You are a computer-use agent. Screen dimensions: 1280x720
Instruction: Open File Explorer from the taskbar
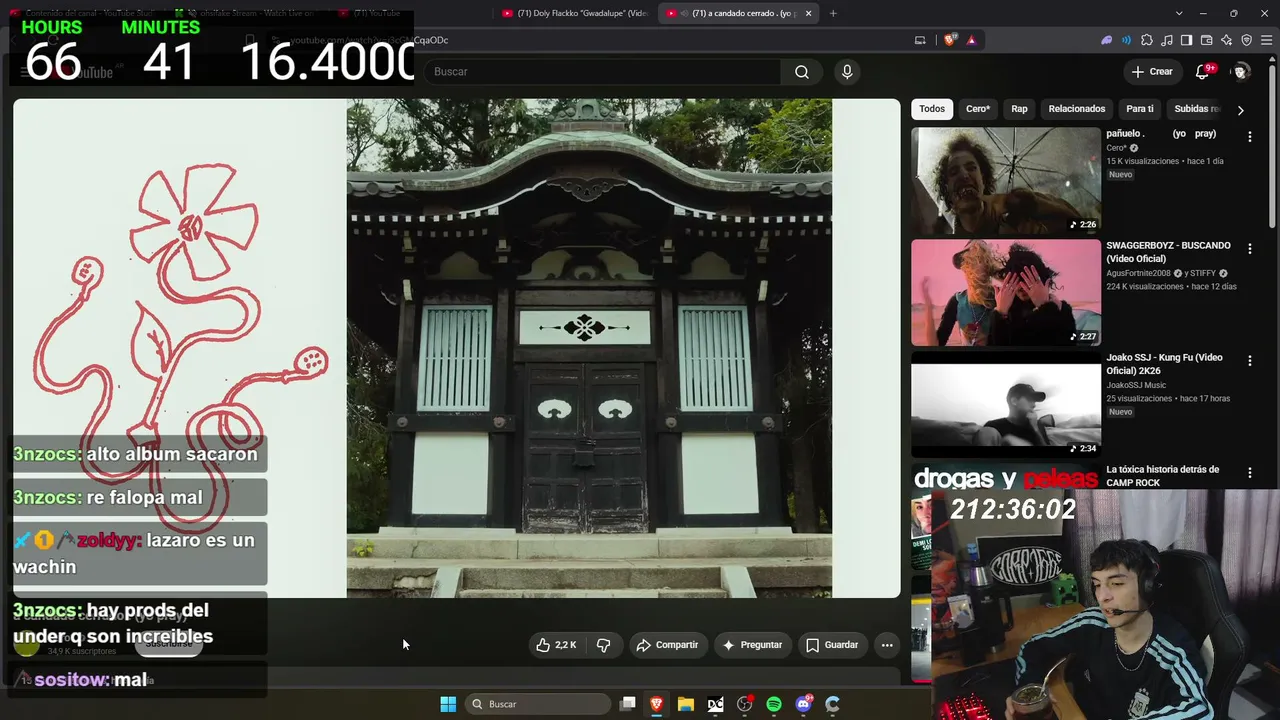686,704
